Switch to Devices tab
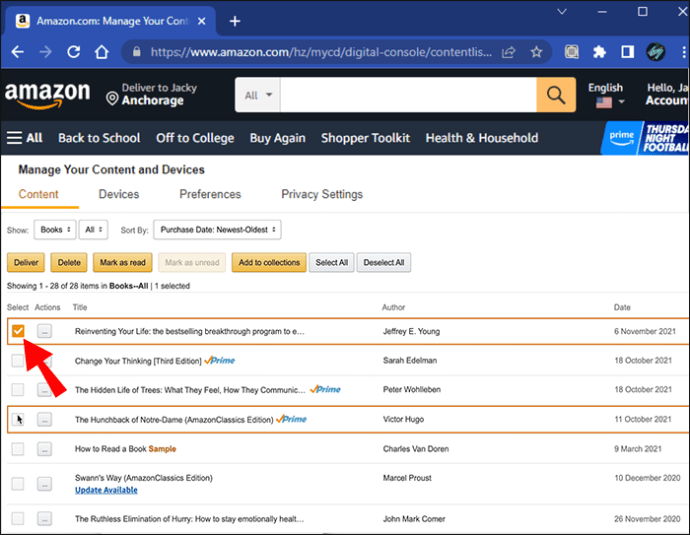The height and width of the screenshot is (535, 690). (119, 194)
